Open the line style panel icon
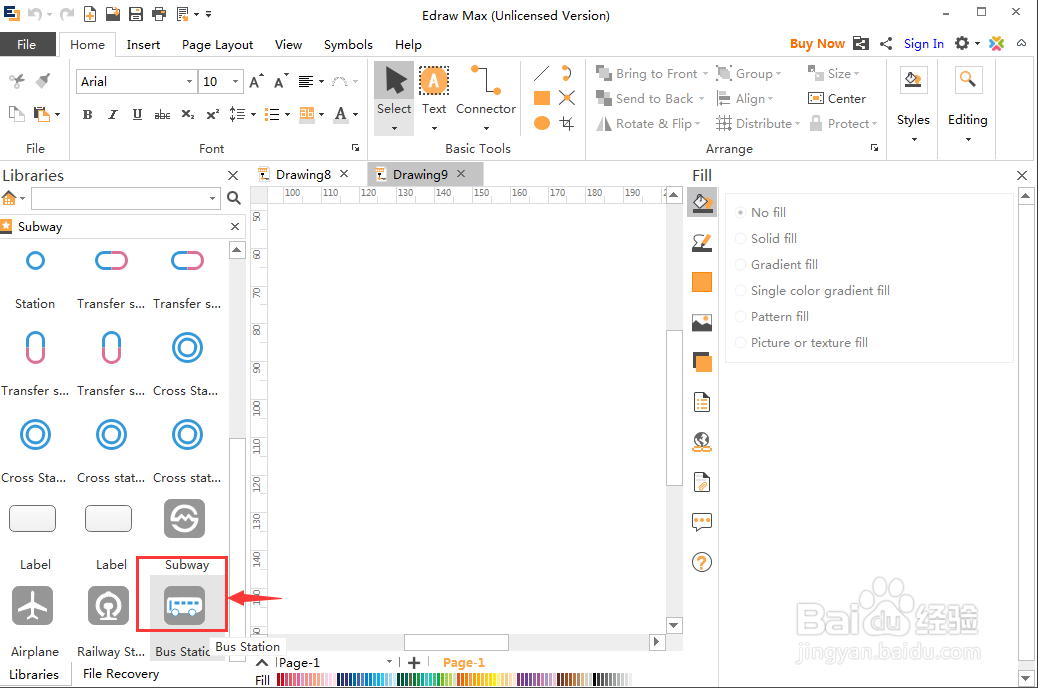The width and height of the screenshot is (1038, 688). [702, 242]
